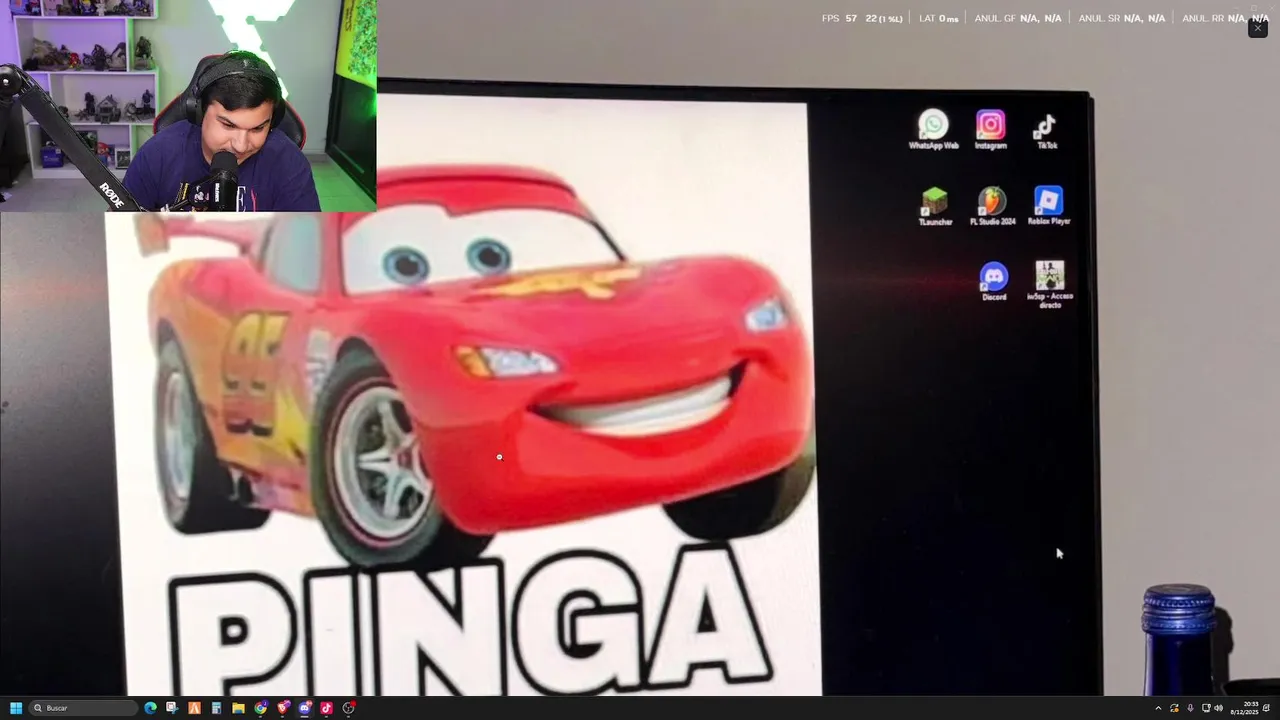Launch FL Studio 2024 desktop icon
Image resolution: width=1280 pixels, height=720 pixels.
coord(992,206)
